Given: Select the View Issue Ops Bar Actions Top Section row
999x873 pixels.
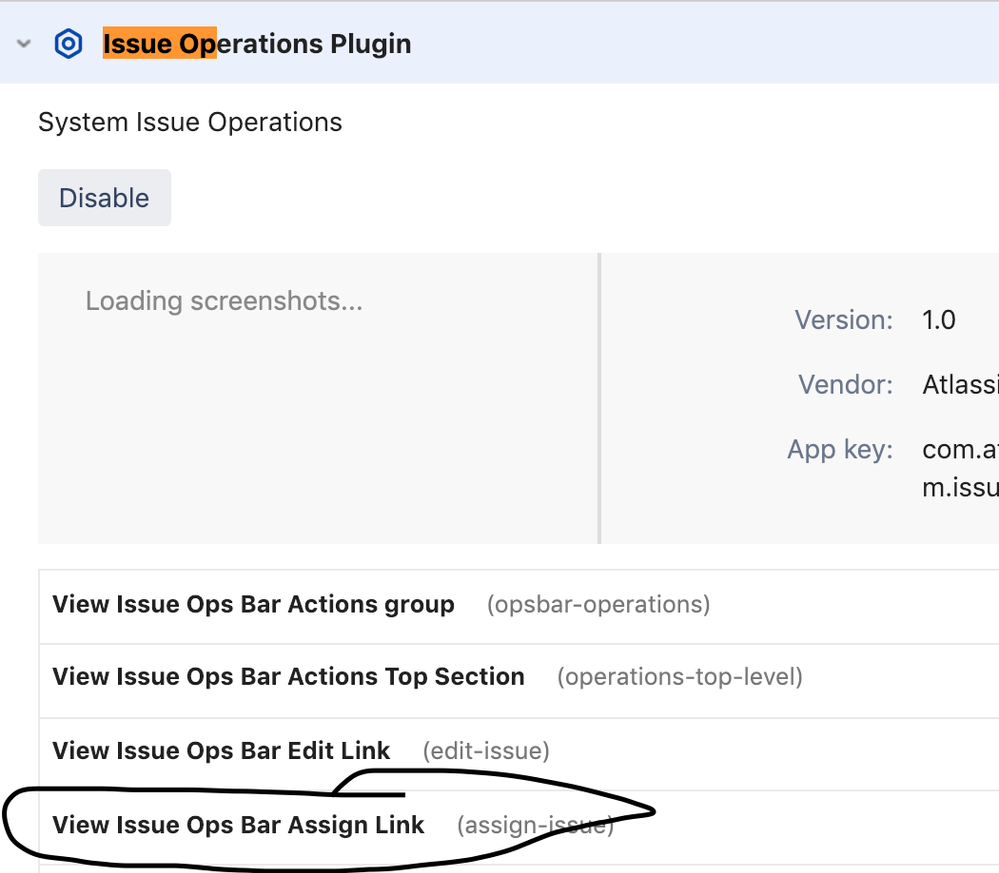Looking at the screenshot, I should click(x=519, y=677).
